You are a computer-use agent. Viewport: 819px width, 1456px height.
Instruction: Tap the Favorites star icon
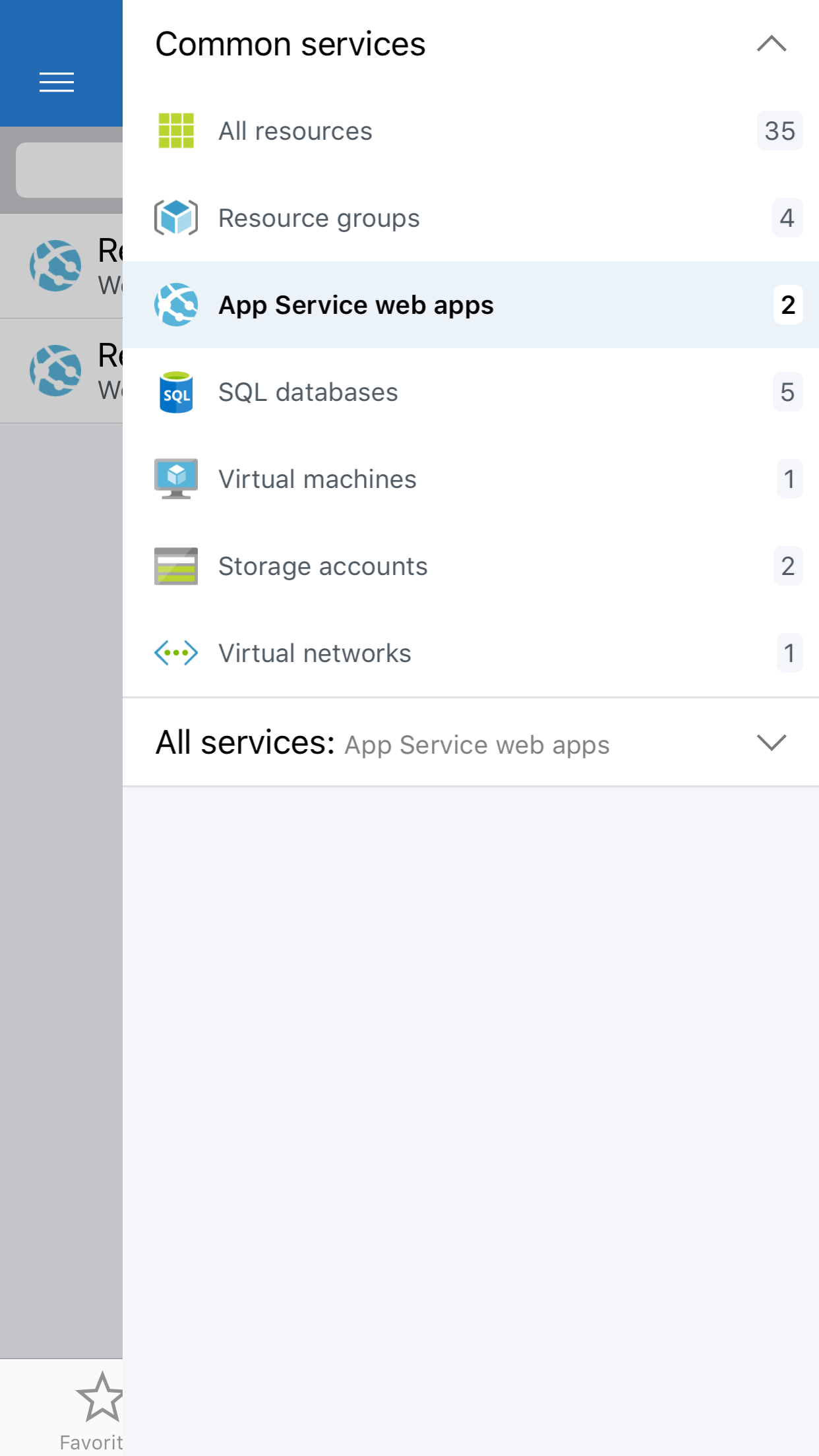pos(100,1397)
